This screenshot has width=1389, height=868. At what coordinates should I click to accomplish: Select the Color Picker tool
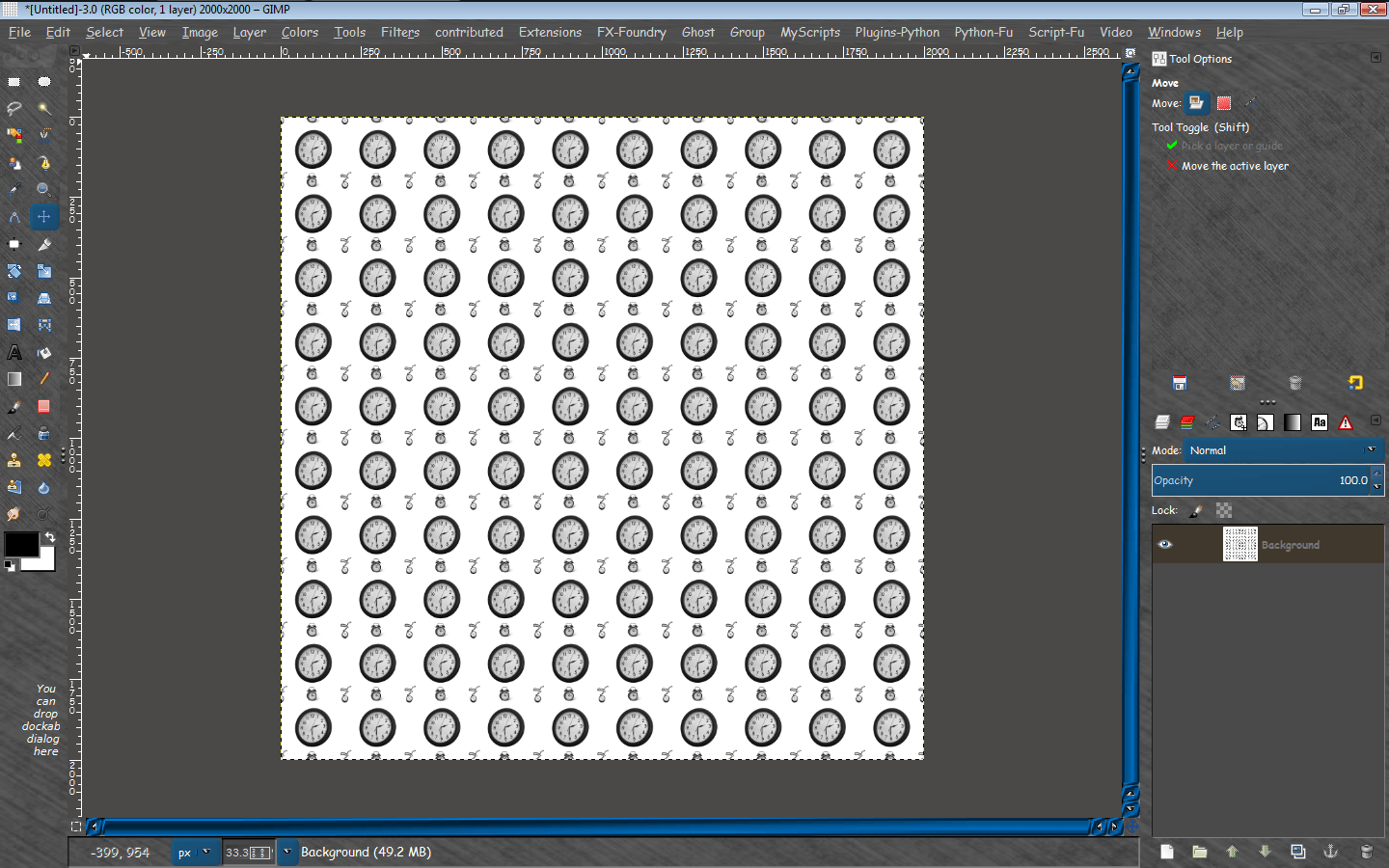[x=14, y=189]
